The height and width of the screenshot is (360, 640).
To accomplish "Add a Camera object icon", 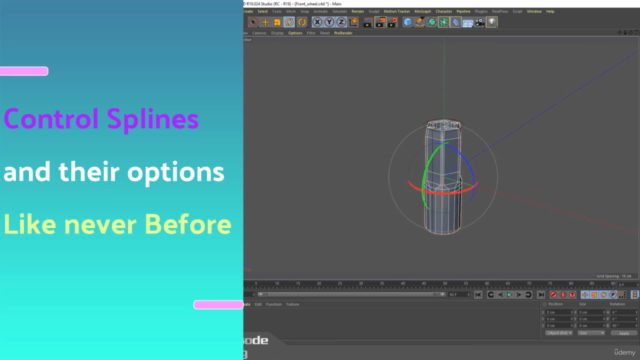I will 480,22.
